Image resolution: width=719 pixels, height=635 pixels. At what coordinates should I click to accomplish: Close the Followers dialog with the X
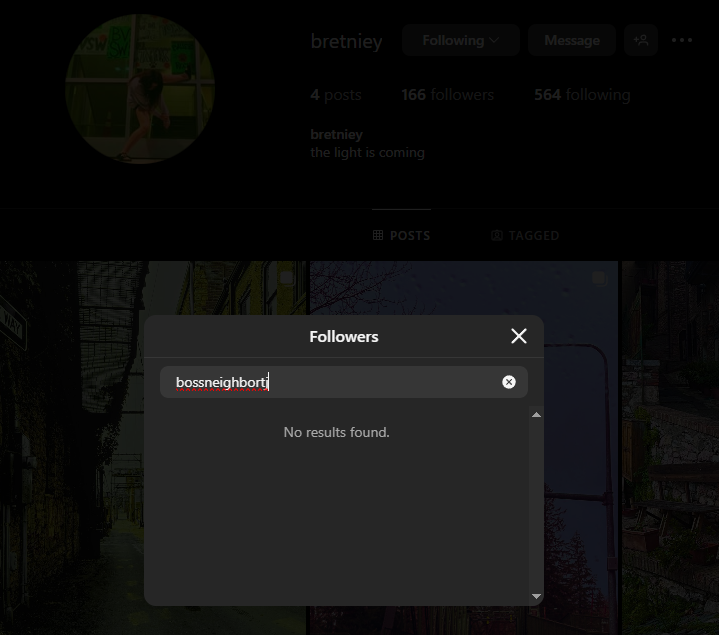(x=519, y=336)
